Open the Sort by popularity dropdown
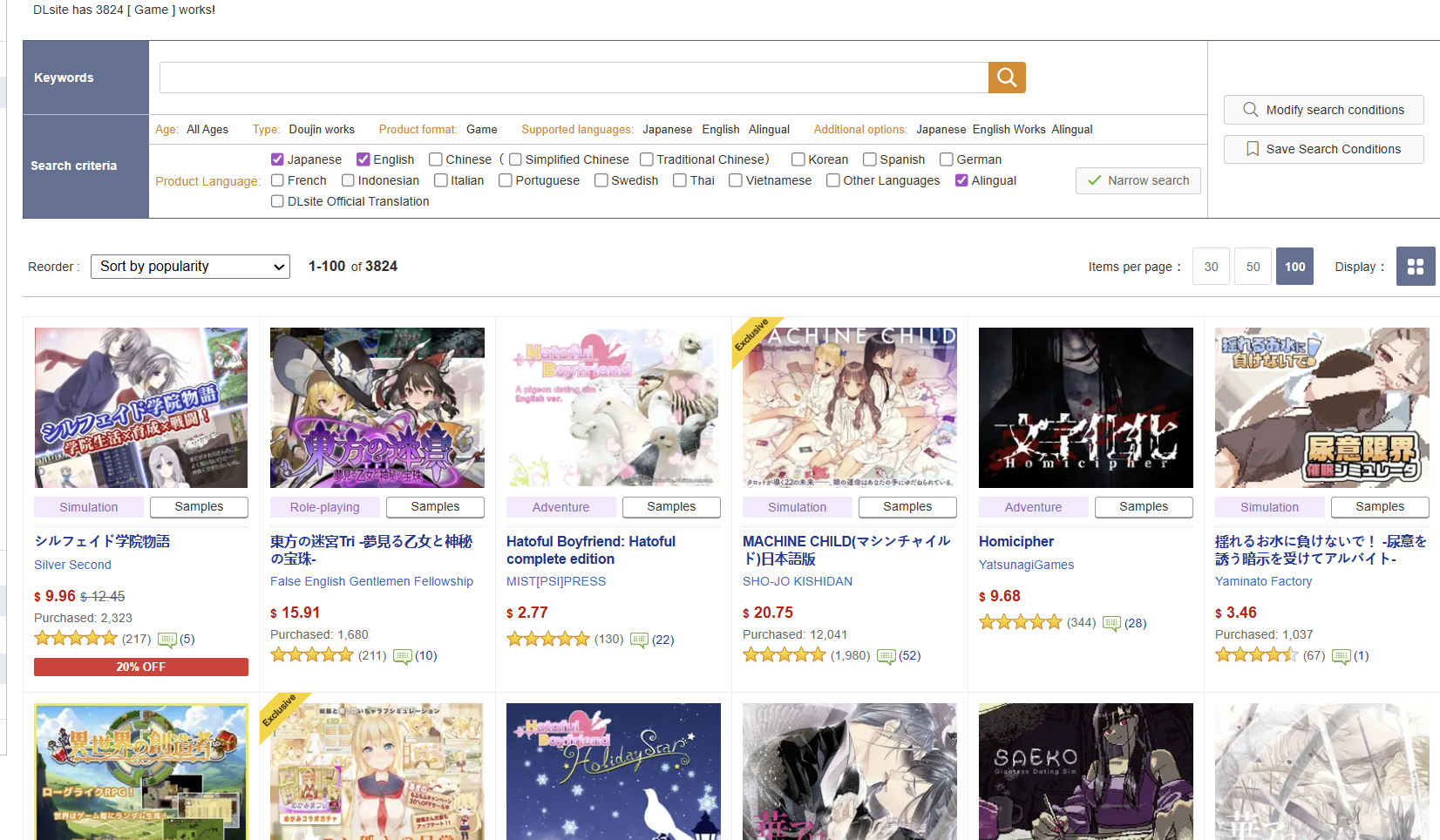1440x840 pixels. [190, 267]
